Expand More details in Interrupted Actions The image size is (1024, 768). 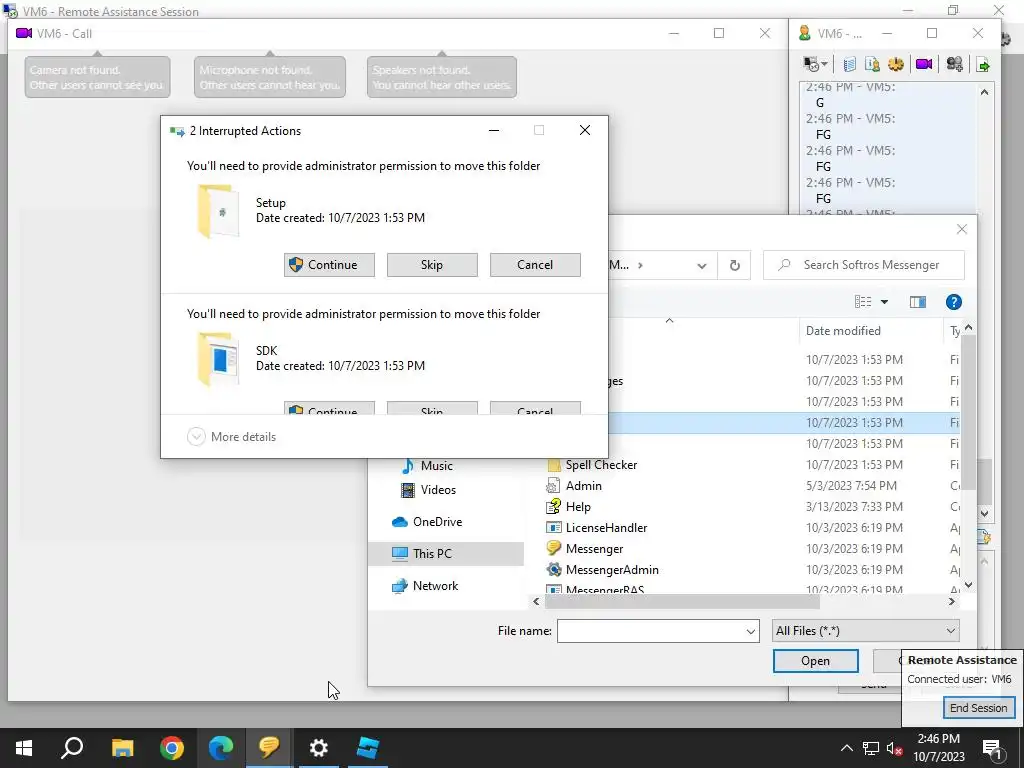click(232, 437)
